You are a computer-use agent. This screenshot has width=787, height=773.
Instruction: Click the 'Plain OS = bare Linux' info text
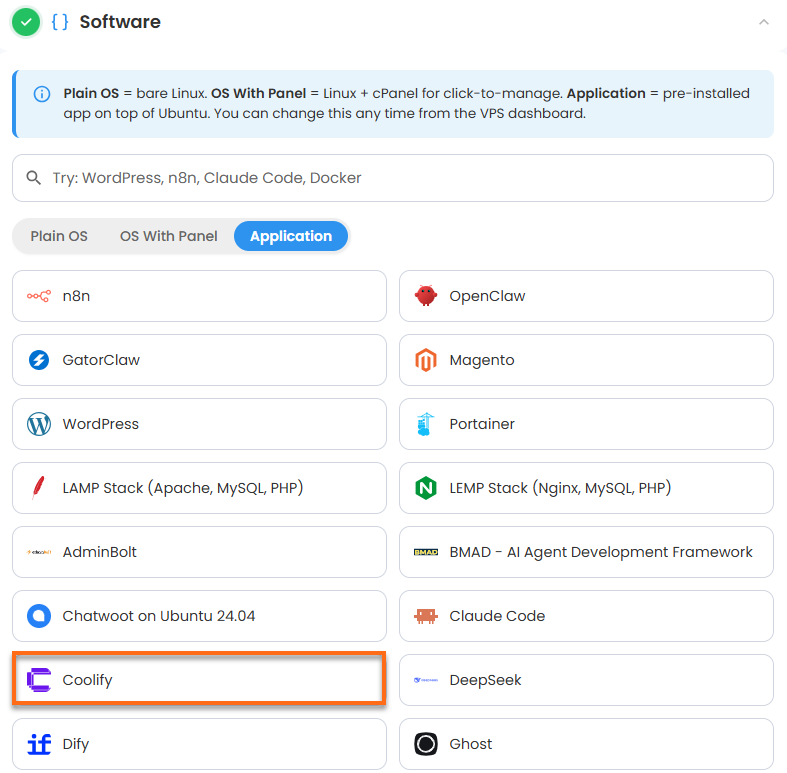point(135,94)
